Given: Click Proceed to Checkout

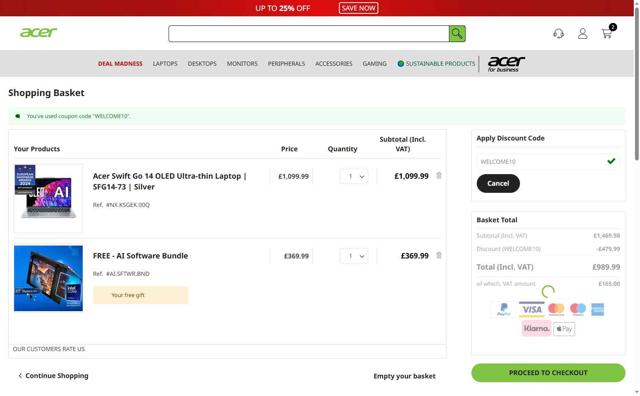Looking at the screenshot, I should tap(548, 373).
